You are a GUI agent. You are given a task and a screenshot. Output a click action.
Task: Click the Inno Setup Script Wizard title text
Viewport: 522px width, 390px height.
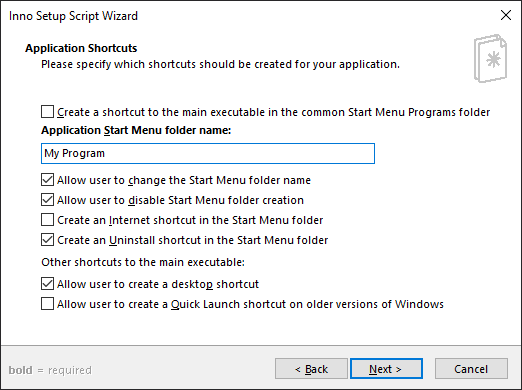[73, 16]
